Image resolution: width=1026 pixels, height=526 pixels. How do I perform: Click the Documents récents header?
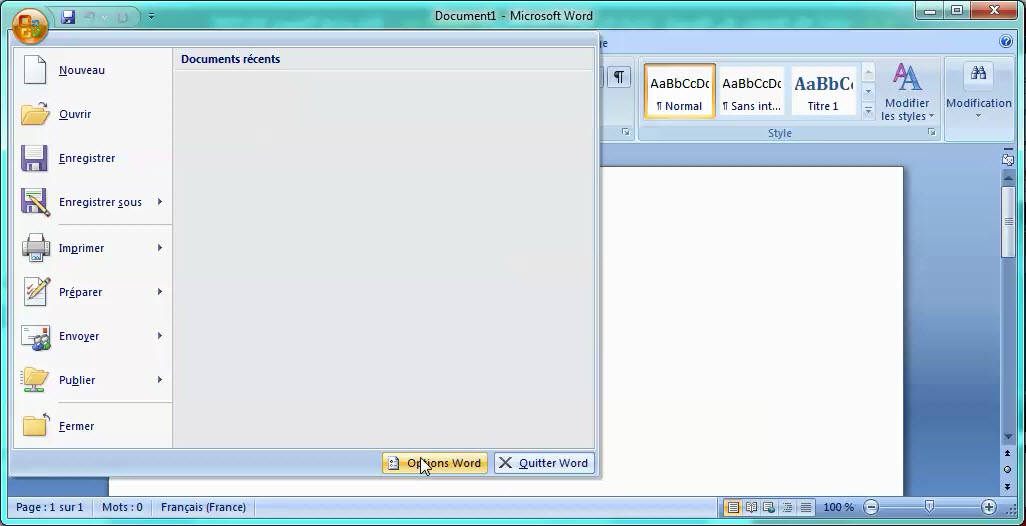[230, 59]
